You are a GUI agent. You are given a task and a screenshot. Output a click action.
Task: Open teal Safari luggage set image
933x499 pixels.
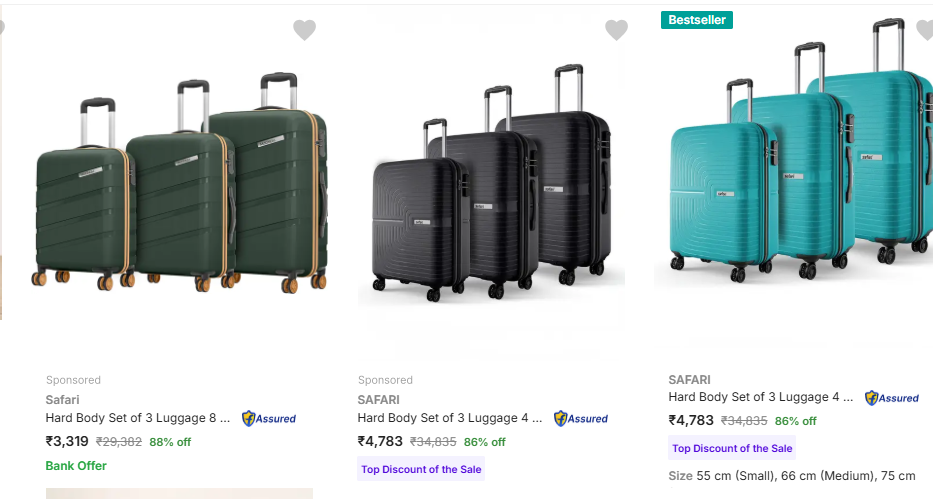(x=795, y=160)
